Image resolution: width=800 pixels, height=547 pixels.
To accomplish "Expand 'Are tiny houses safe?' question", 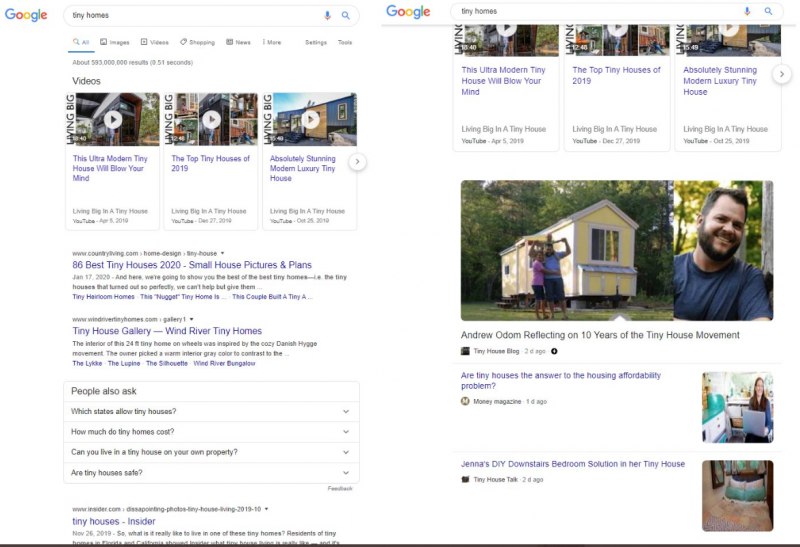I will [211, 473].
